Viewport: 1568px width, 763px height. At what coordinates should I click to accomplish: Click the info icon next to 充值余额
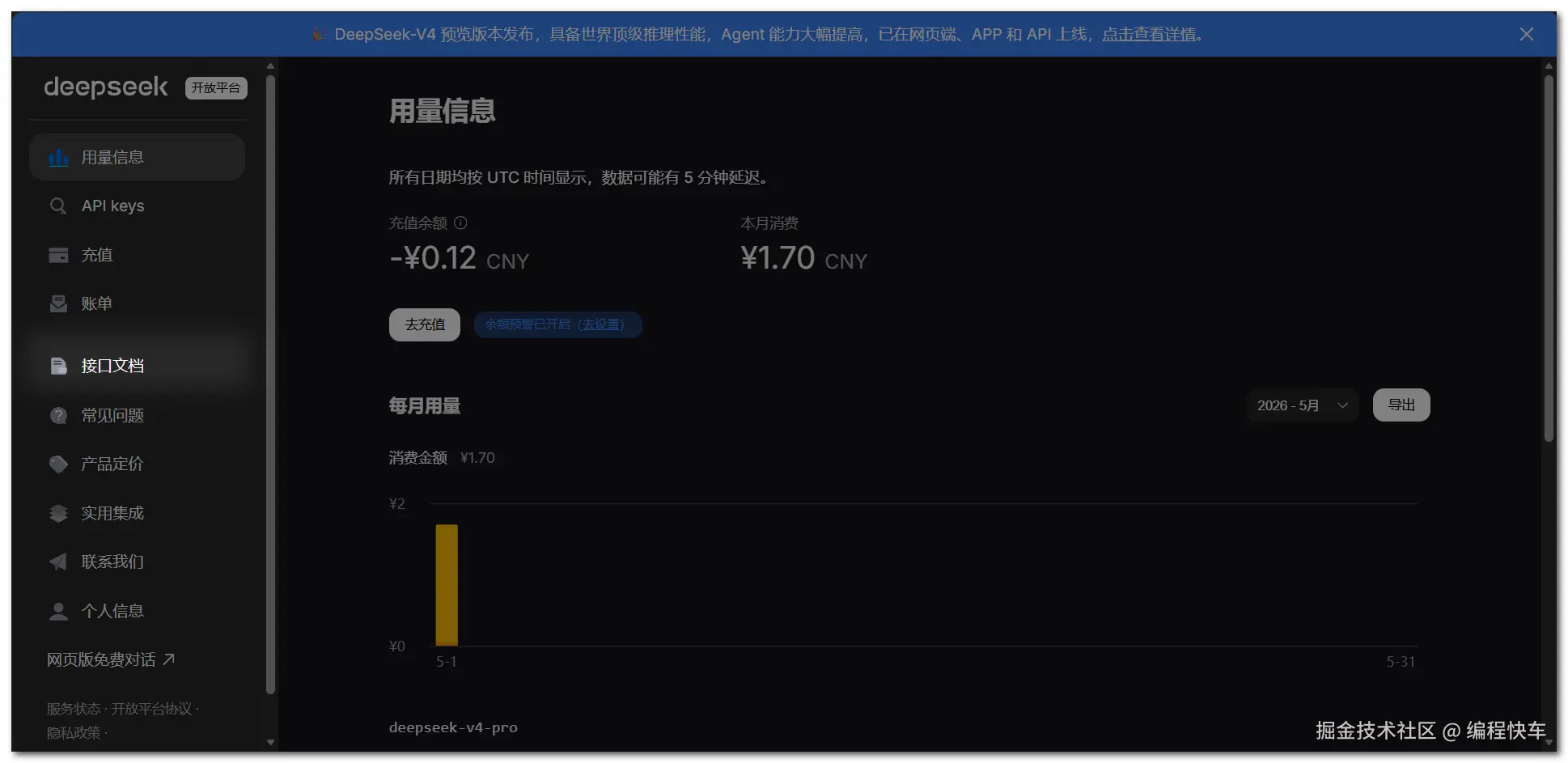coord(460,223)
